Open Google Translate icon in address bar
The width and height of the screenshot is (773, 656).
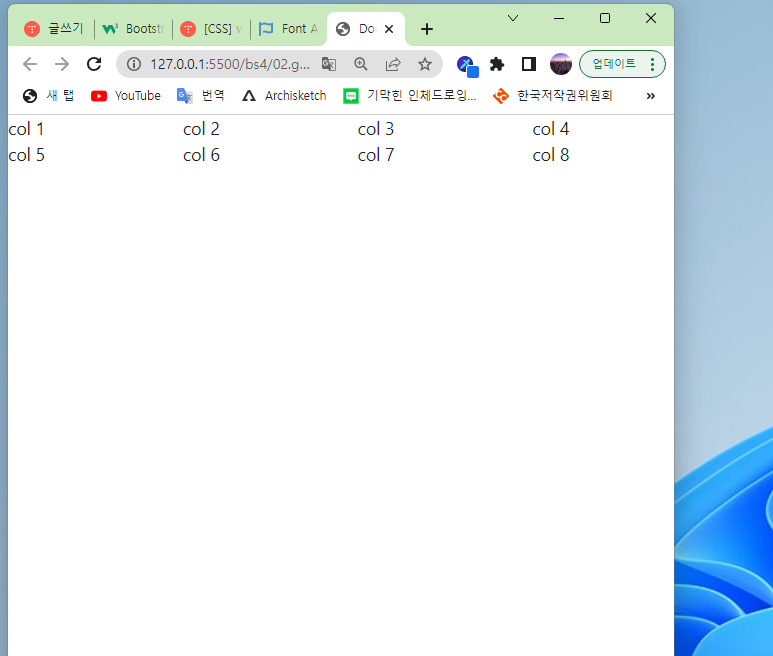pos(329,64)
